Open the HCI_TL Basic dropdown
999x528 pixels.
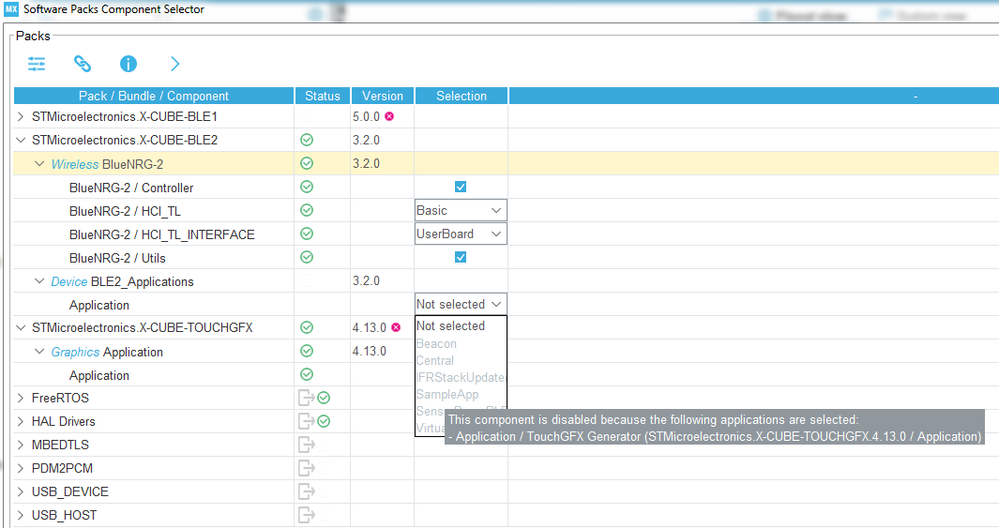click(x=461, y=210)
